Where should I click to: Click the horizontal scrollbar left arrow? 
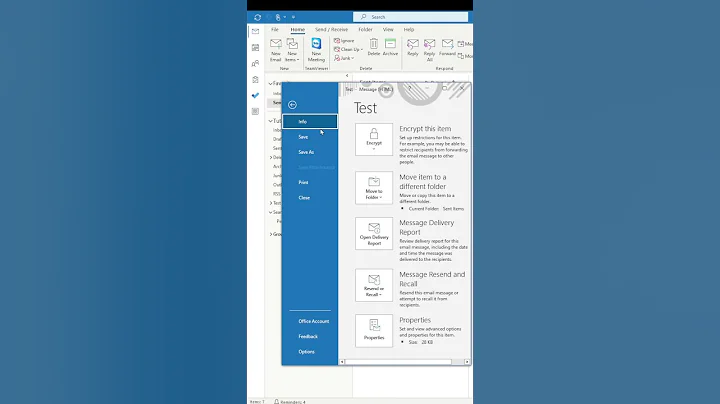pyautogui.click(x=342, y=362)
